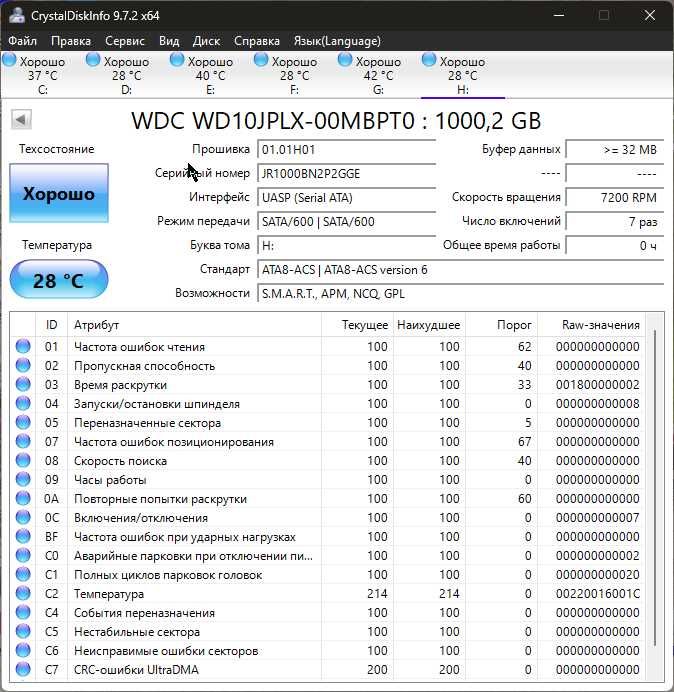Click status orb for attribute 08 Скорость поиска

pyautogui.click(x=23, y=460)
